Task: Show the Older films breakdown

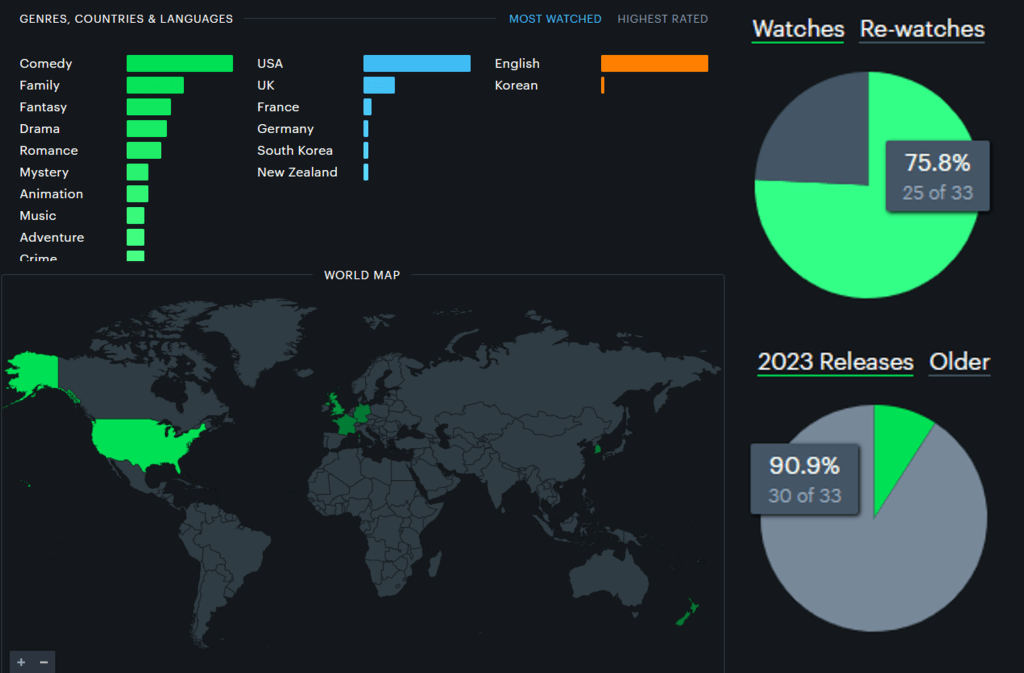Action: (959, 362)
